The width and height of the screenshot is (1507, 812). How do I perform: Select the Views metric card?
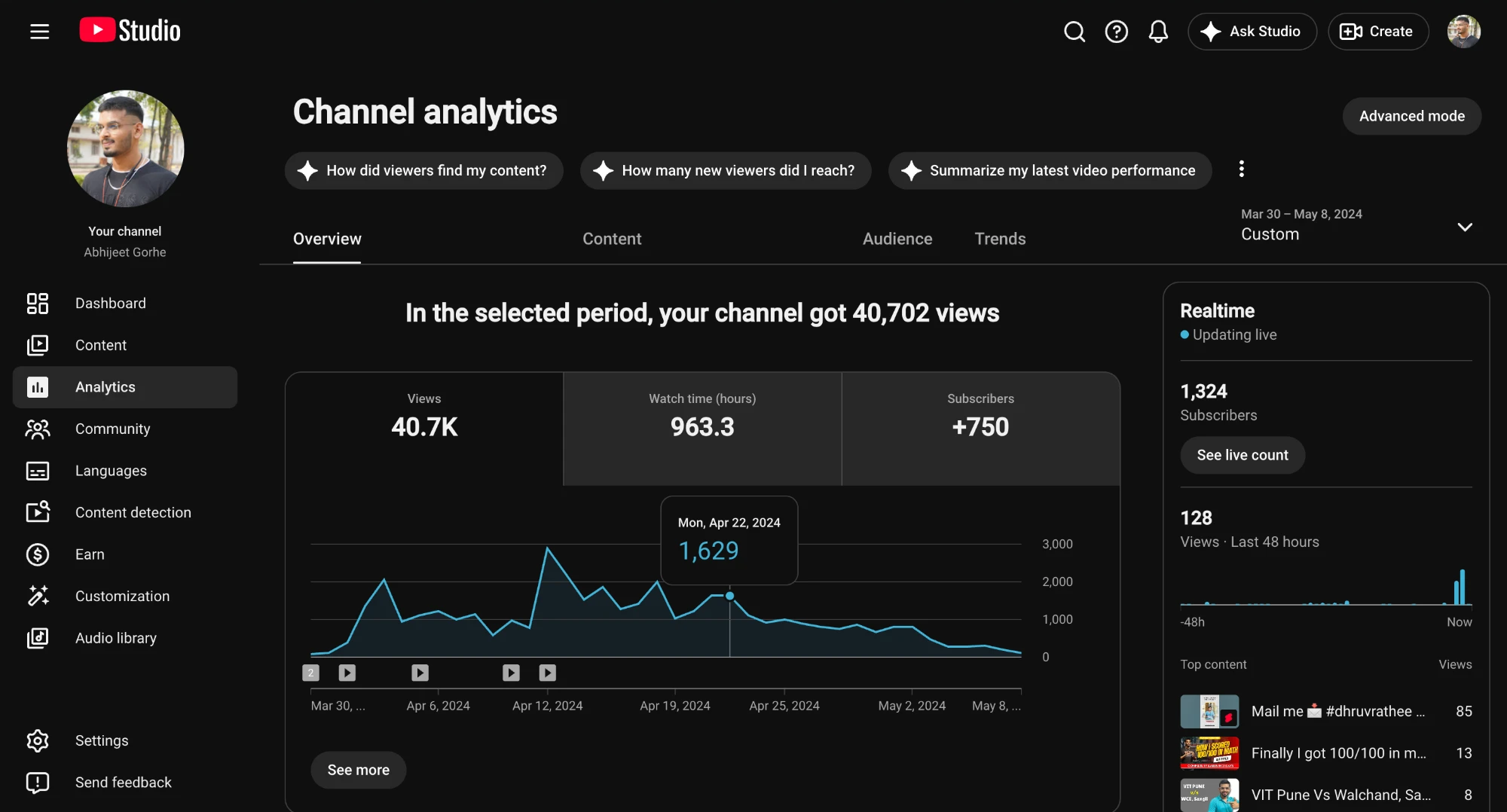pyautogui.click(x=424, y=429)
